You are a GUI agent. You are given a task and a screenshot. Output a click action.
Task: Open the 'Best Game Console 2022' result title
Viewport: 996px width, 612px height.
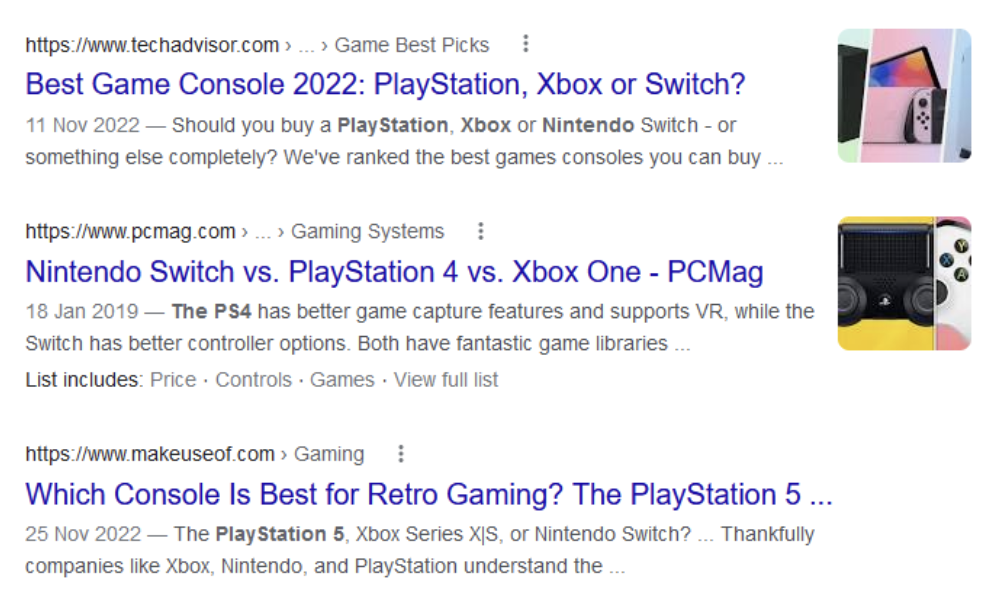point(385,84)
